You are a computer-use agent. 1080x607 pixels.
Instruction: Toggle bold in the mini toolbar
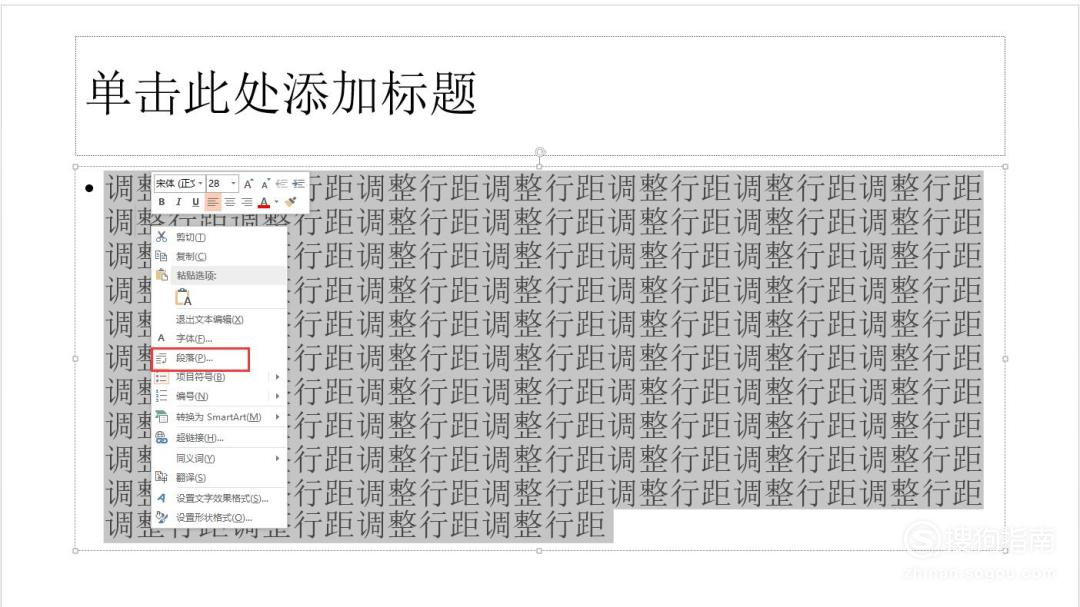pos(162,202)
